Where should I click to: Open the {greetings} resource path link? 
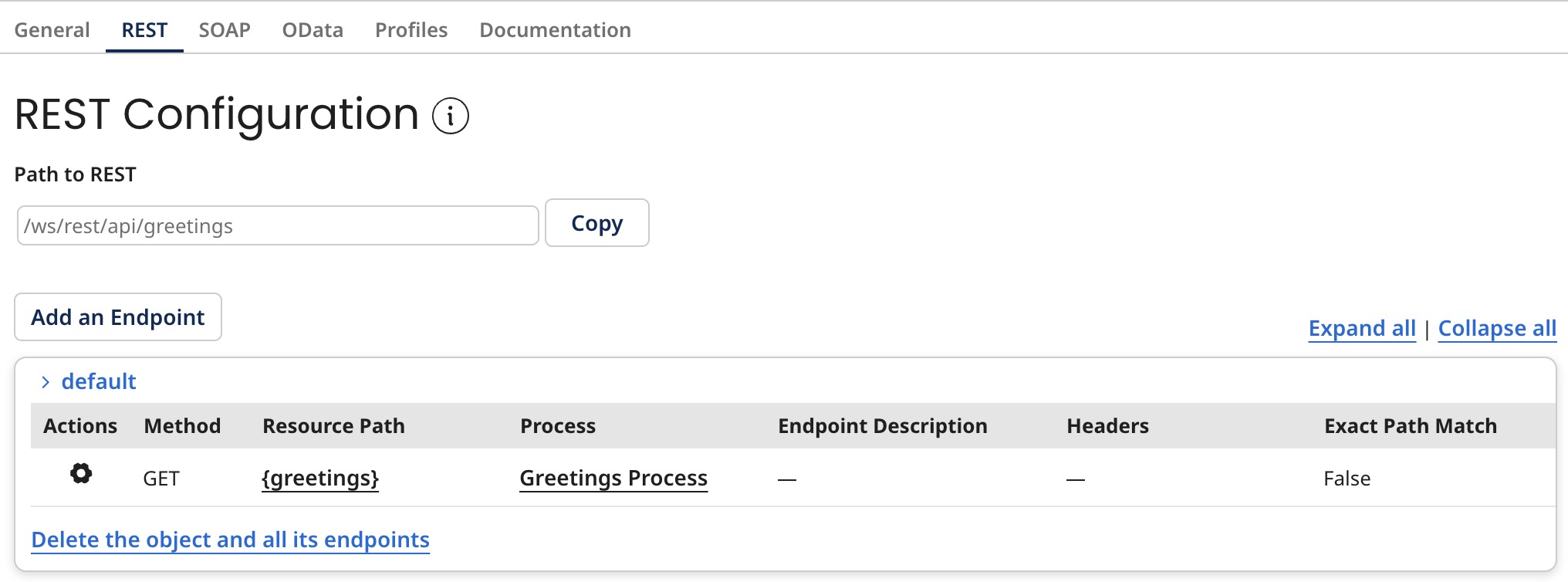coord(320,478)
